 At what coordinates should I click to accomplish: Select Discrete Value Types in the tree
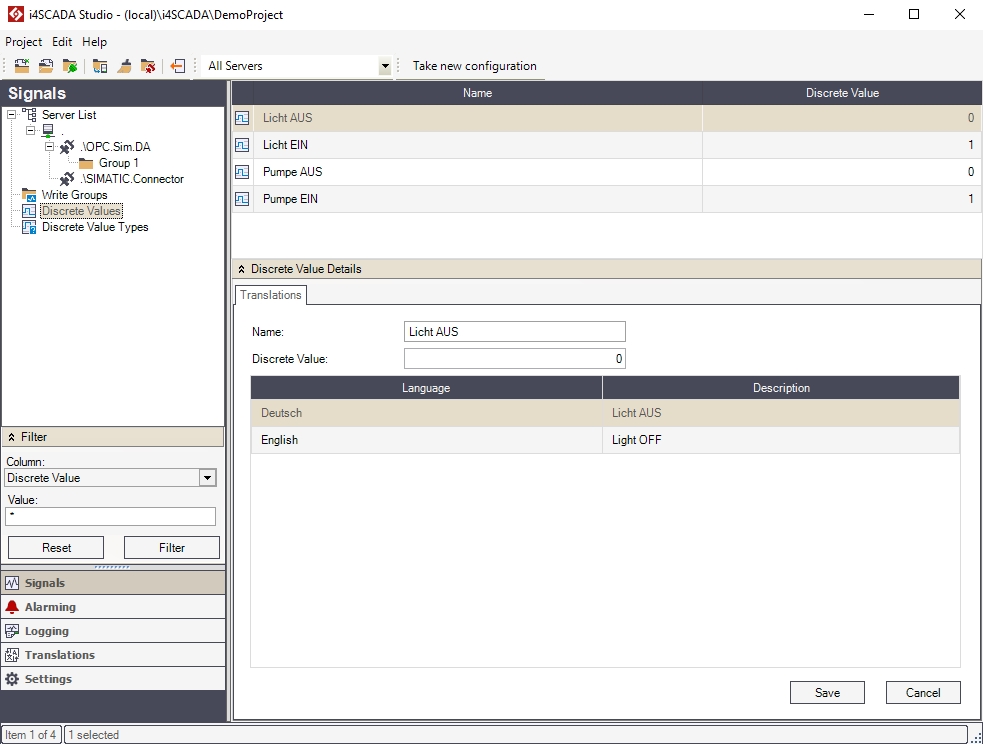click(94, 227)
